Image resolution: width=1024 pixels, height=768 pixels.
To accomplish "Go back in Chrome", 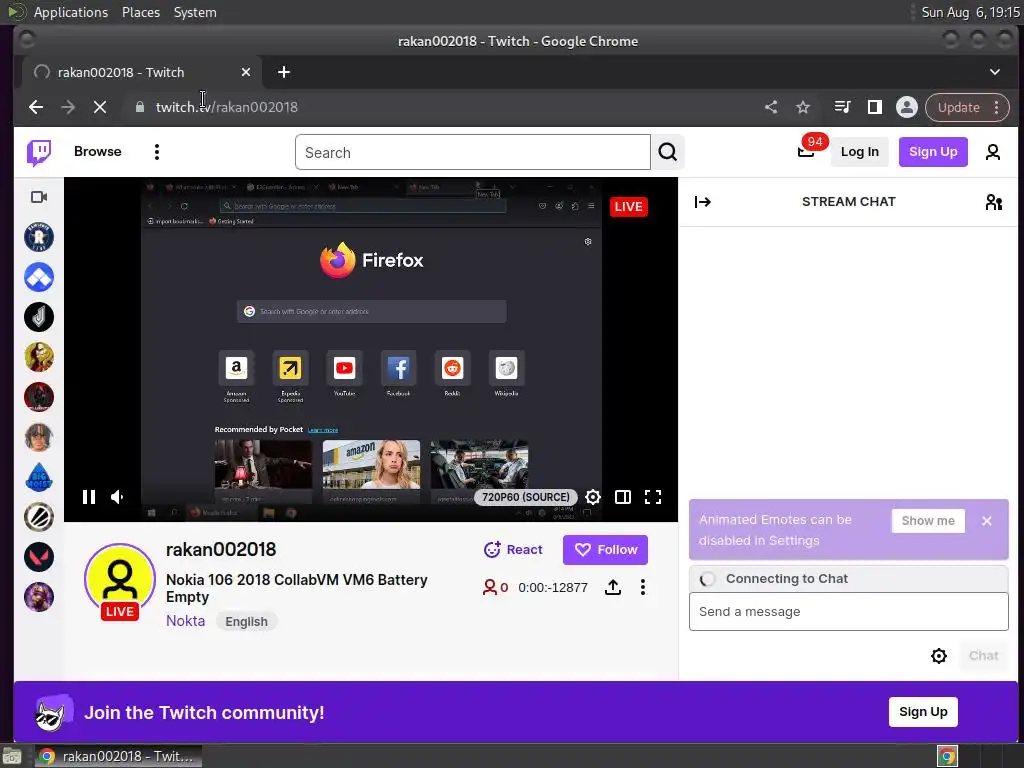I will click(x=36, y=107).
